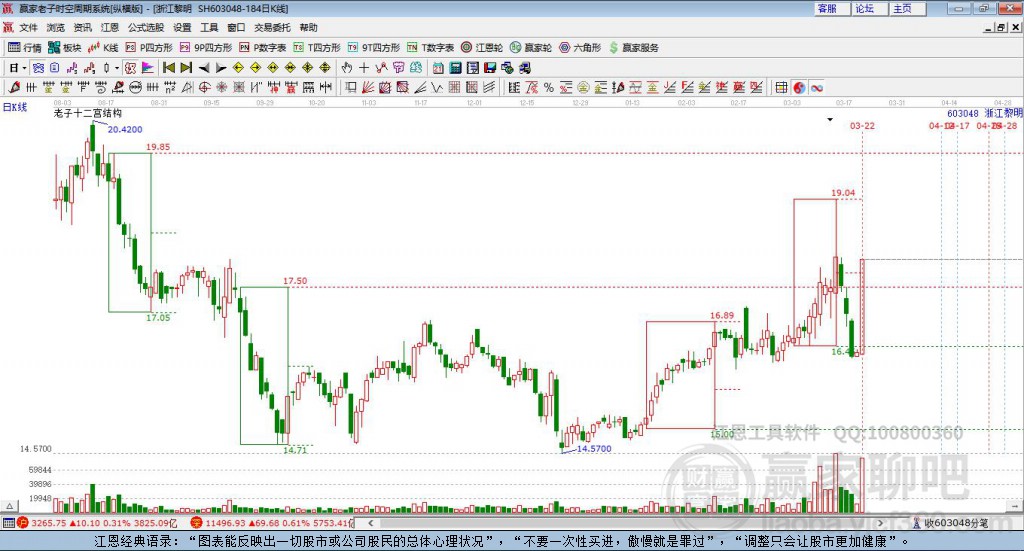Toggle the highlighted 权 adjustment icon
Image resolution: width=1024 pixels, height=551 pixels.
point(131,68)
